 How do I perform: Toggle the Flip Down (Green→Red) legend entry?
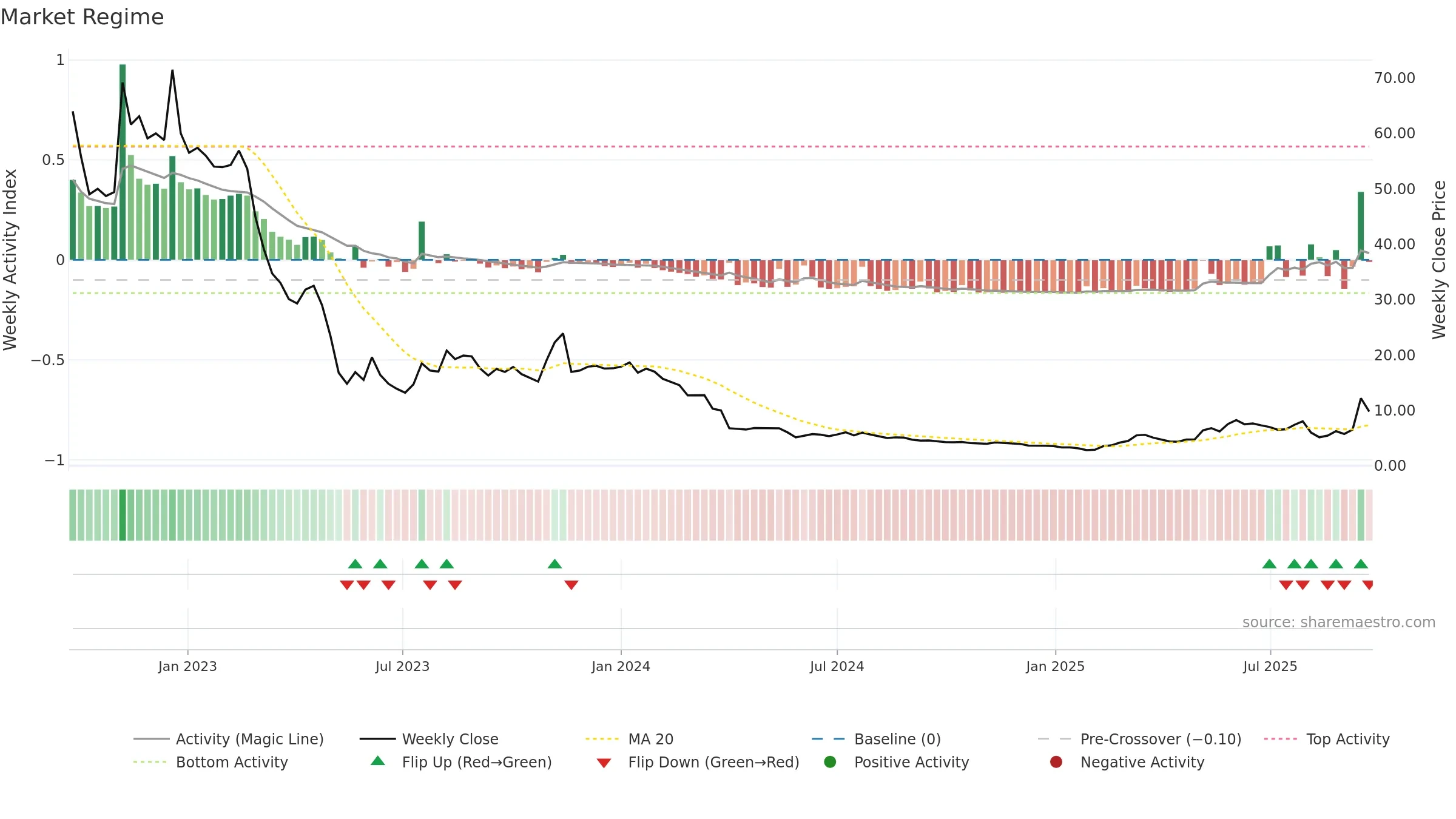click(698, 762)
